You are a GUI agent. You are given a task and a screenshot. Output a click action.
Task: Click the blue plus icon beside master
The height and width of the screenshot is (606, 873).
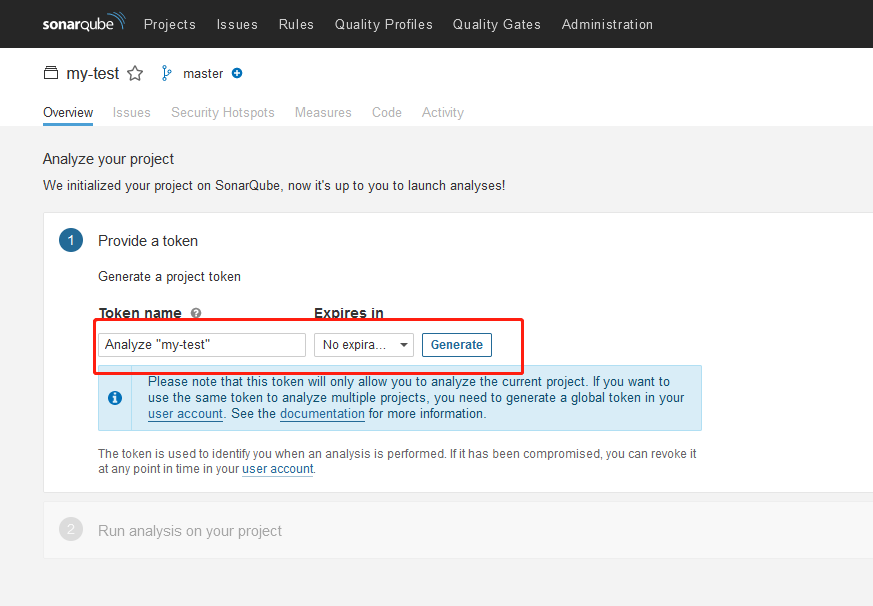237,73
